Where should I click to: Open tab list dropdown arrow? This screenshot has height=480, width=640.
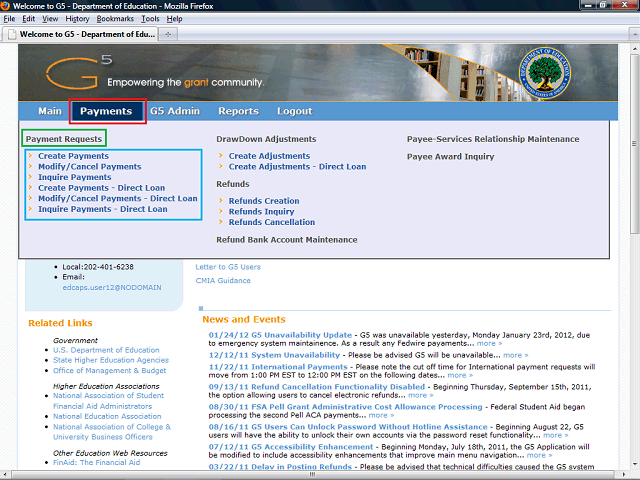click(635, 34)
